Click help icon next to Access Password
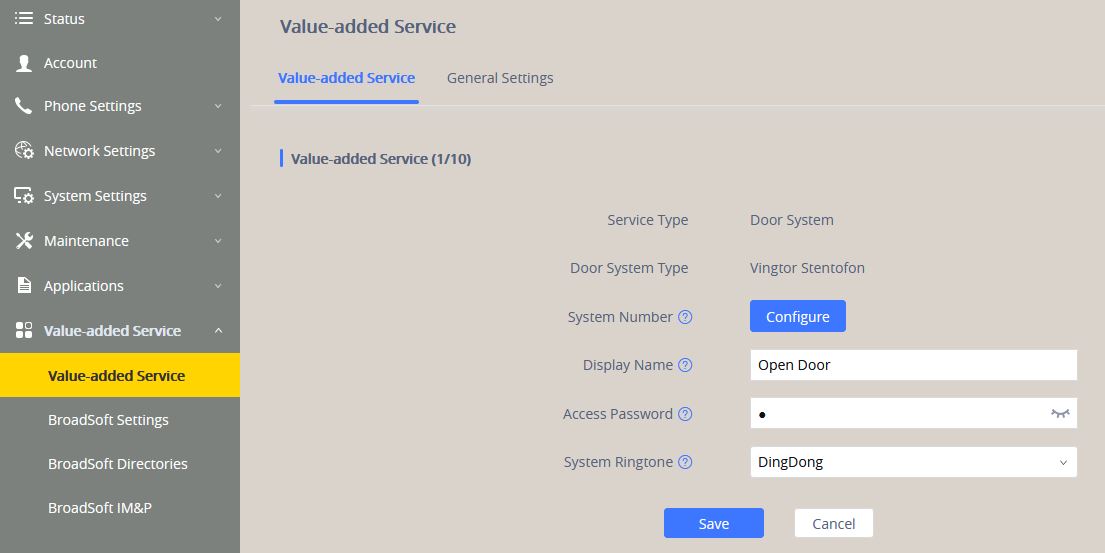The height and width of the screenshot is (553, 1105). (x=685, y=414)
